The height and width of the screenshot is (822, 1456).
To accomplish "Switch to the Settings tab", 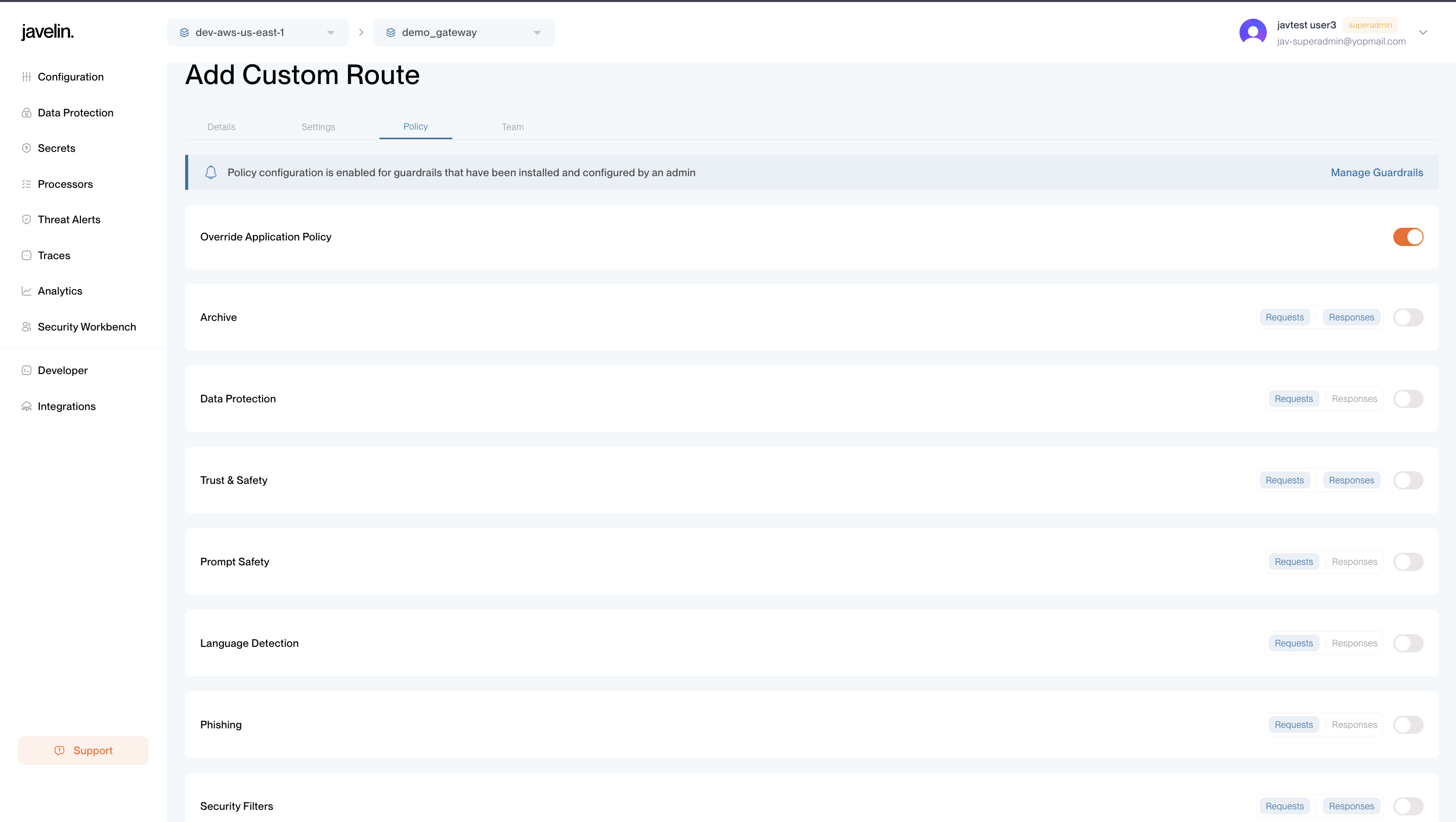I will (318, 127).
